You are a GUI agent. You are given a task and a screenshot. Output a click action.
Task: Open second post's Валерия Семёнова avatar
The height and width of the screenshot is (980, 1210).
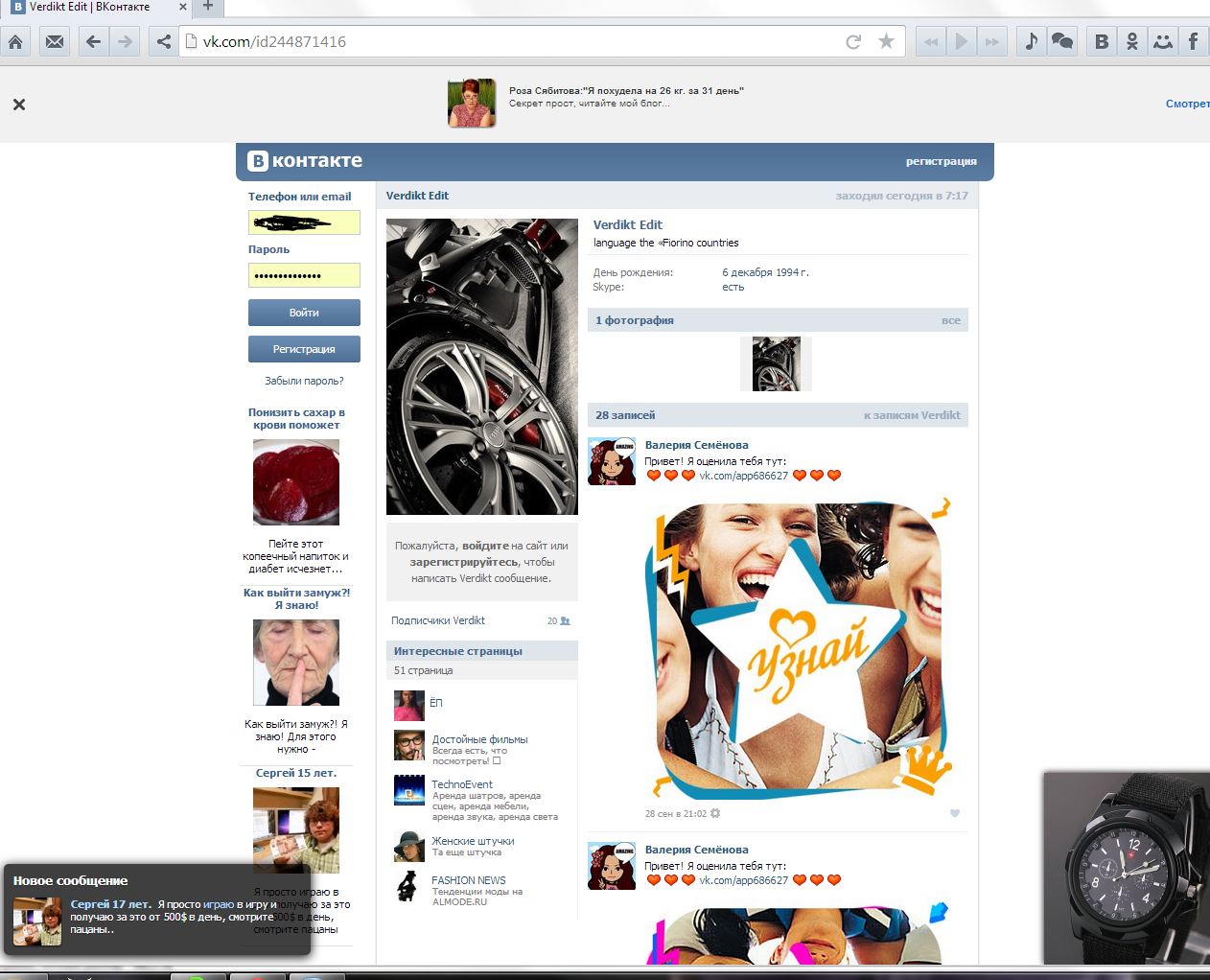tap(612, 866)
